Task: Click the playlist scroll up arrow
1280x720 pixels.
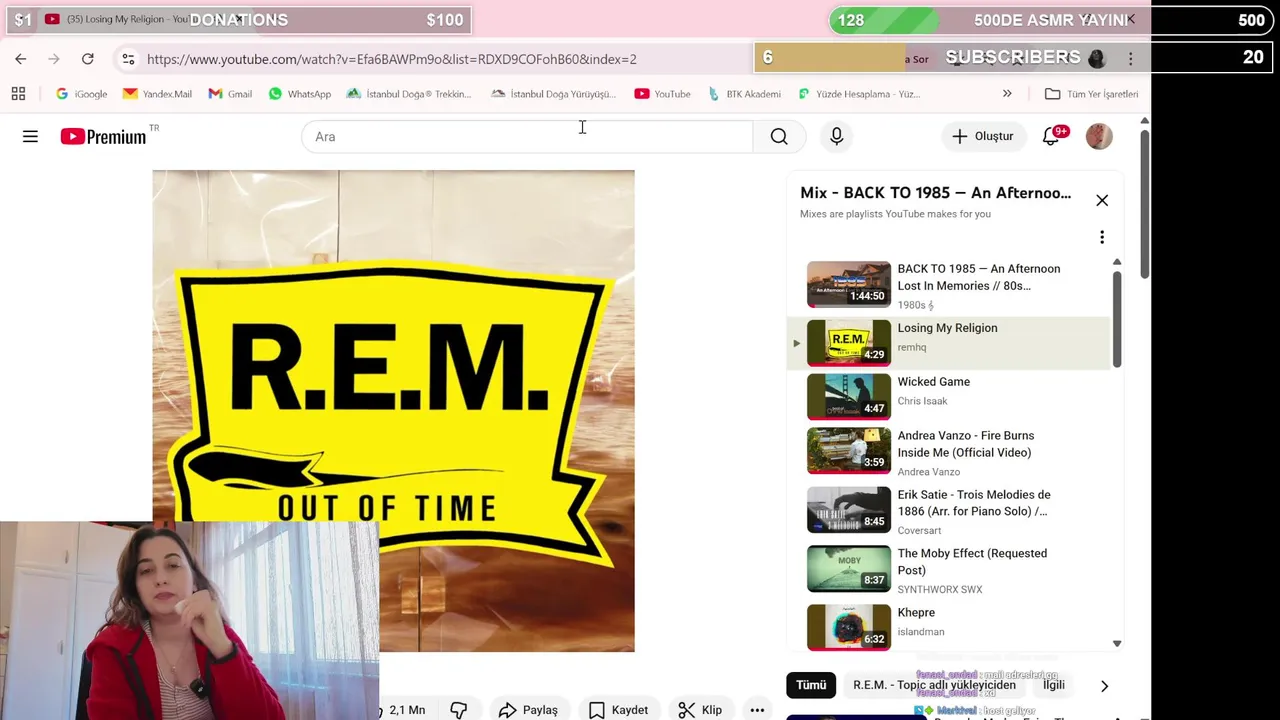Action: click(x=1117, y=262)
